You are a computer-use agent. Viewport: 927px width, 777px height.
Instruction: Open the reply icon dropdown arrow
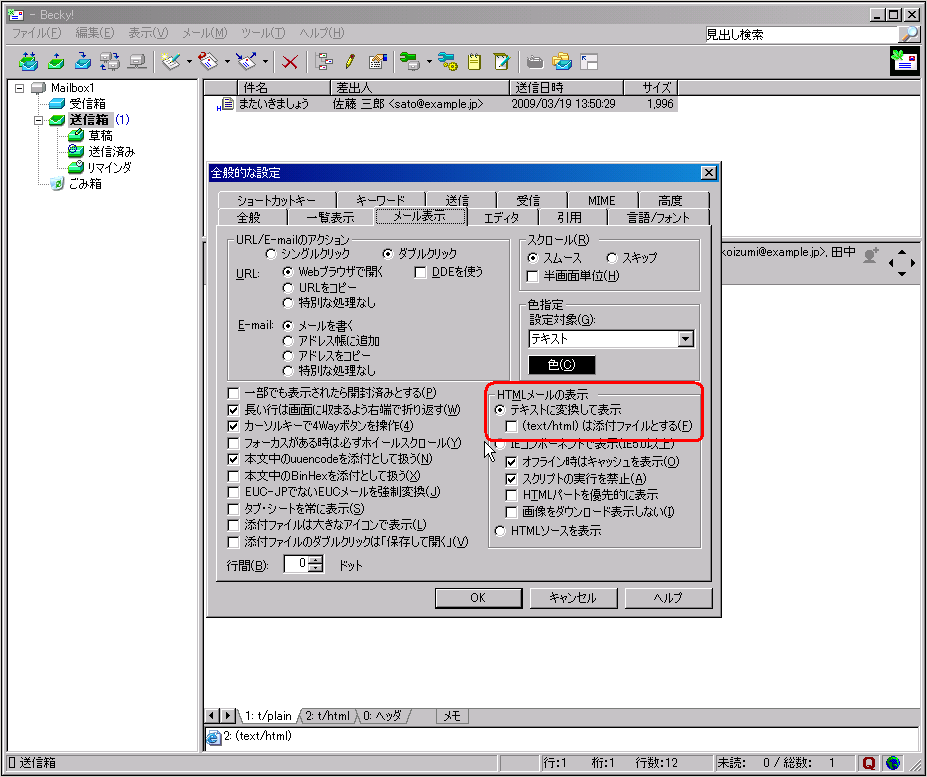227,61
